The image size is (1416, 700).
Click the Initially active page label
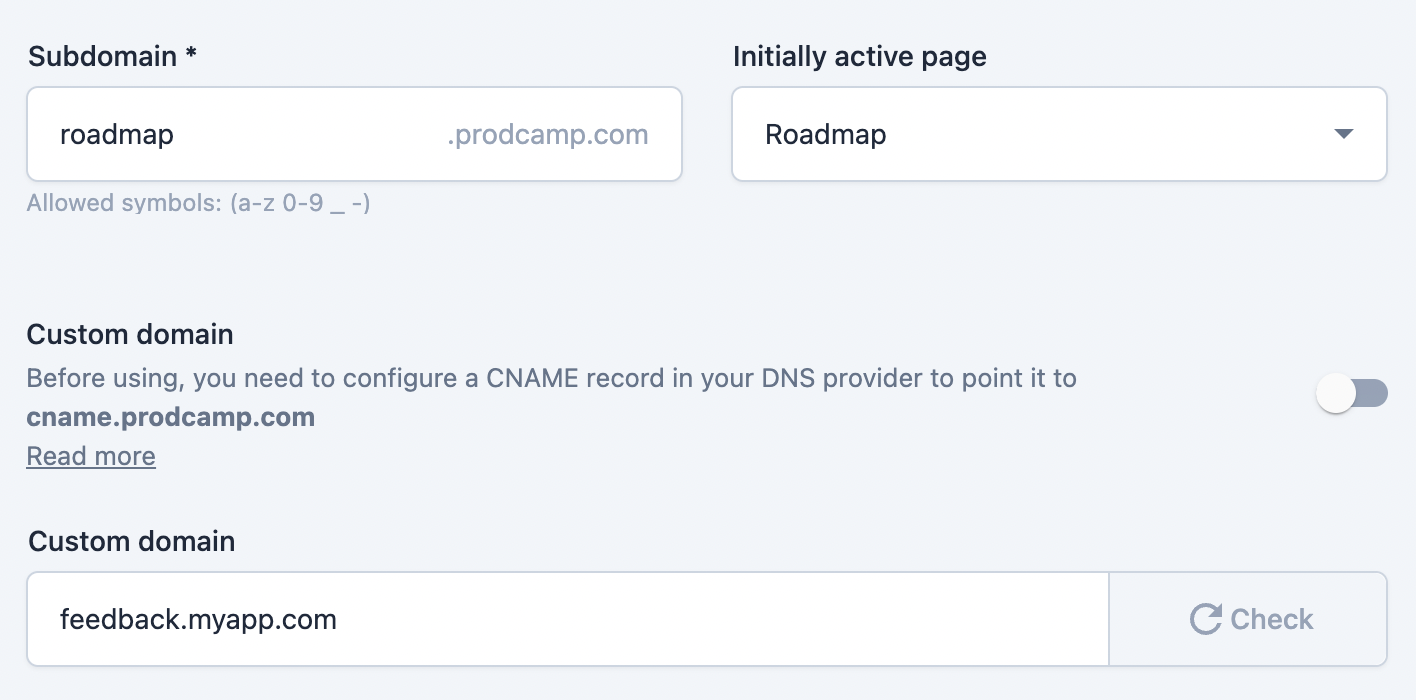coord(860,56)
